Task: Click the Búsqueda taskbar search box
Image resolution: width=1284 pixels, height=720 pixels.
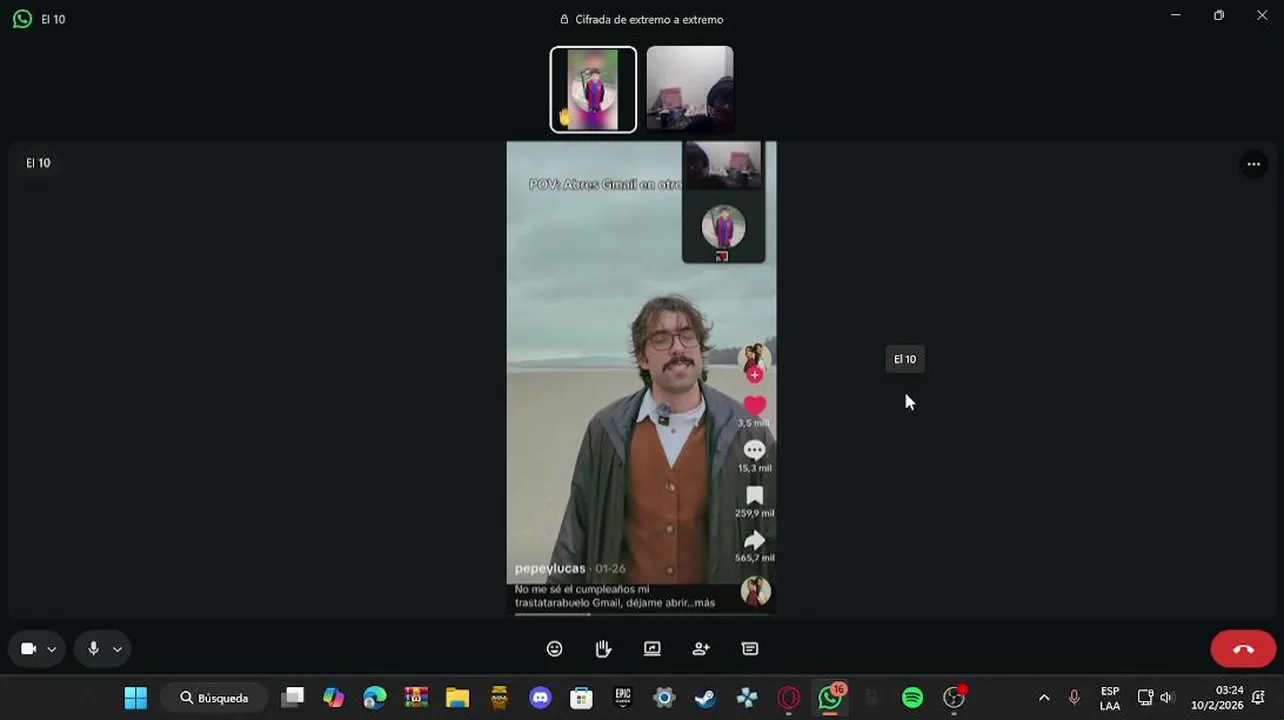Action: click(214, 698)
